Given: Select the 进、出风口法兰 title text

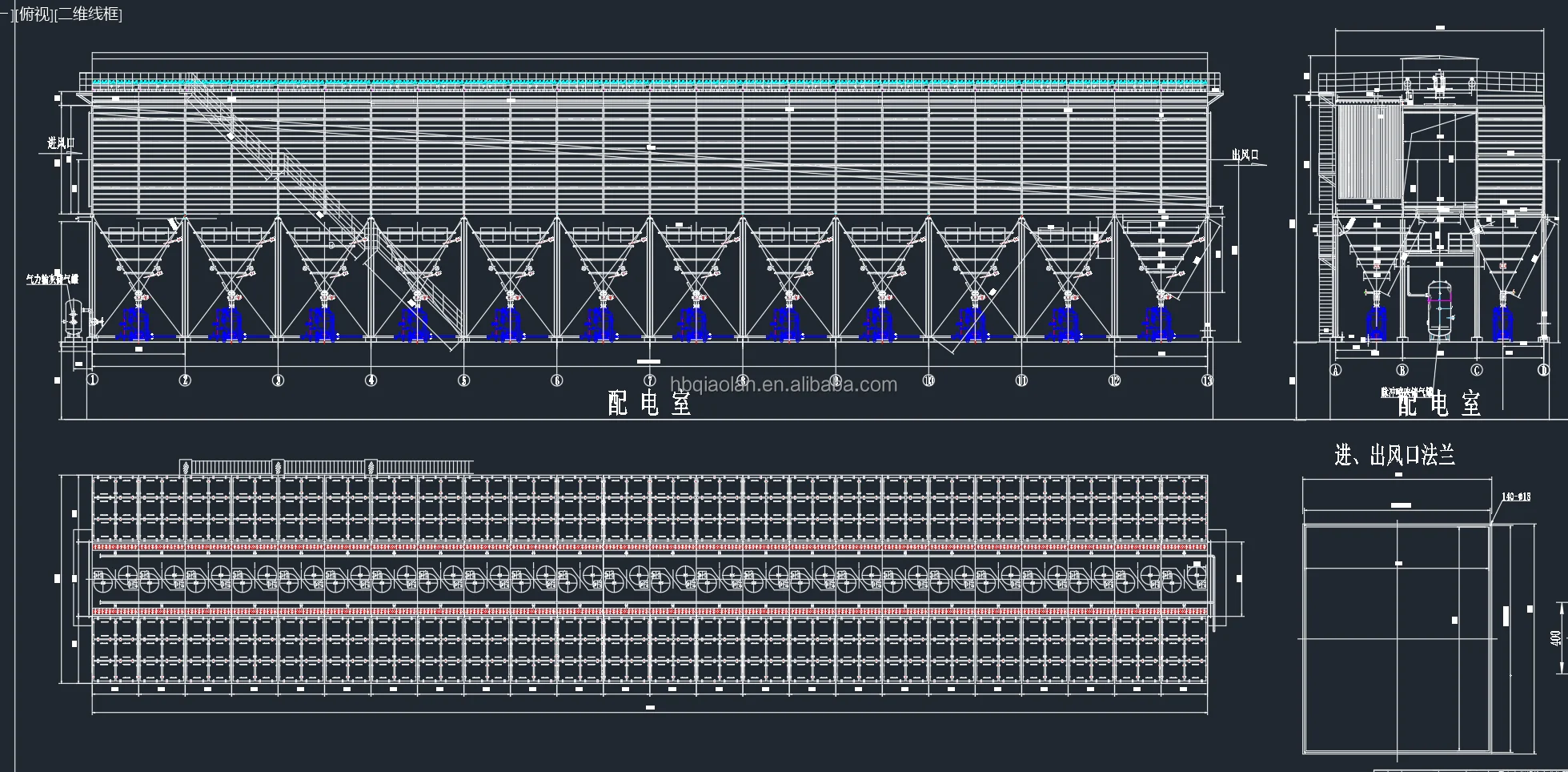Looking at the screenshot, I should pyautogui.click(x=1394, y=456).
